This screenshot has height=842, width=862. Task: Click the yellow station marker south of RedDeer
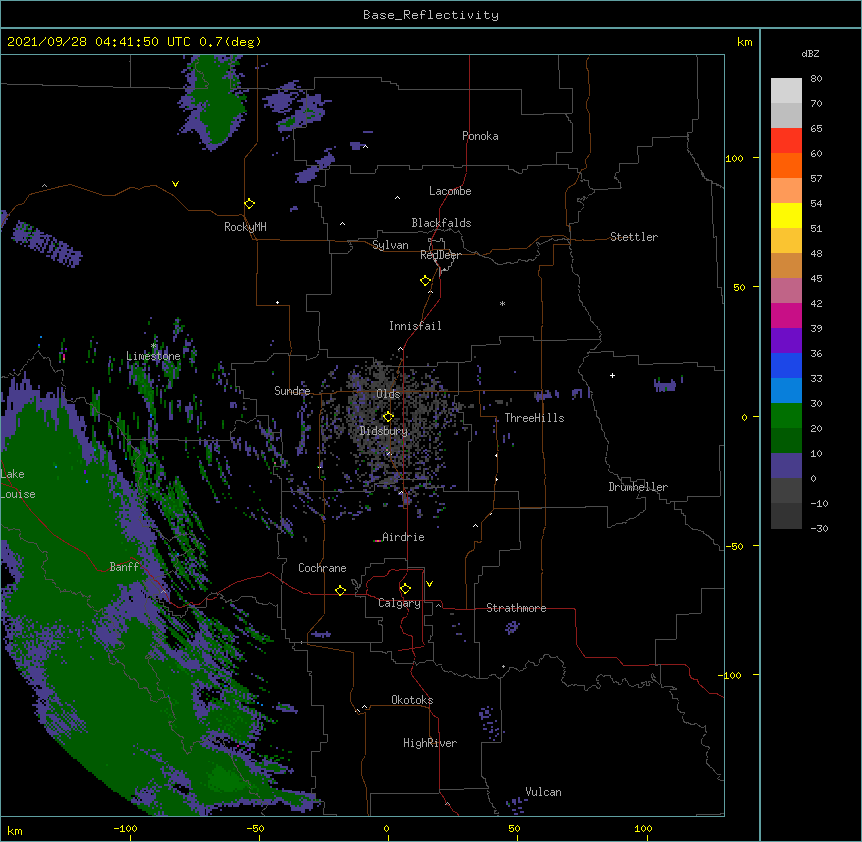pos(426,281)
